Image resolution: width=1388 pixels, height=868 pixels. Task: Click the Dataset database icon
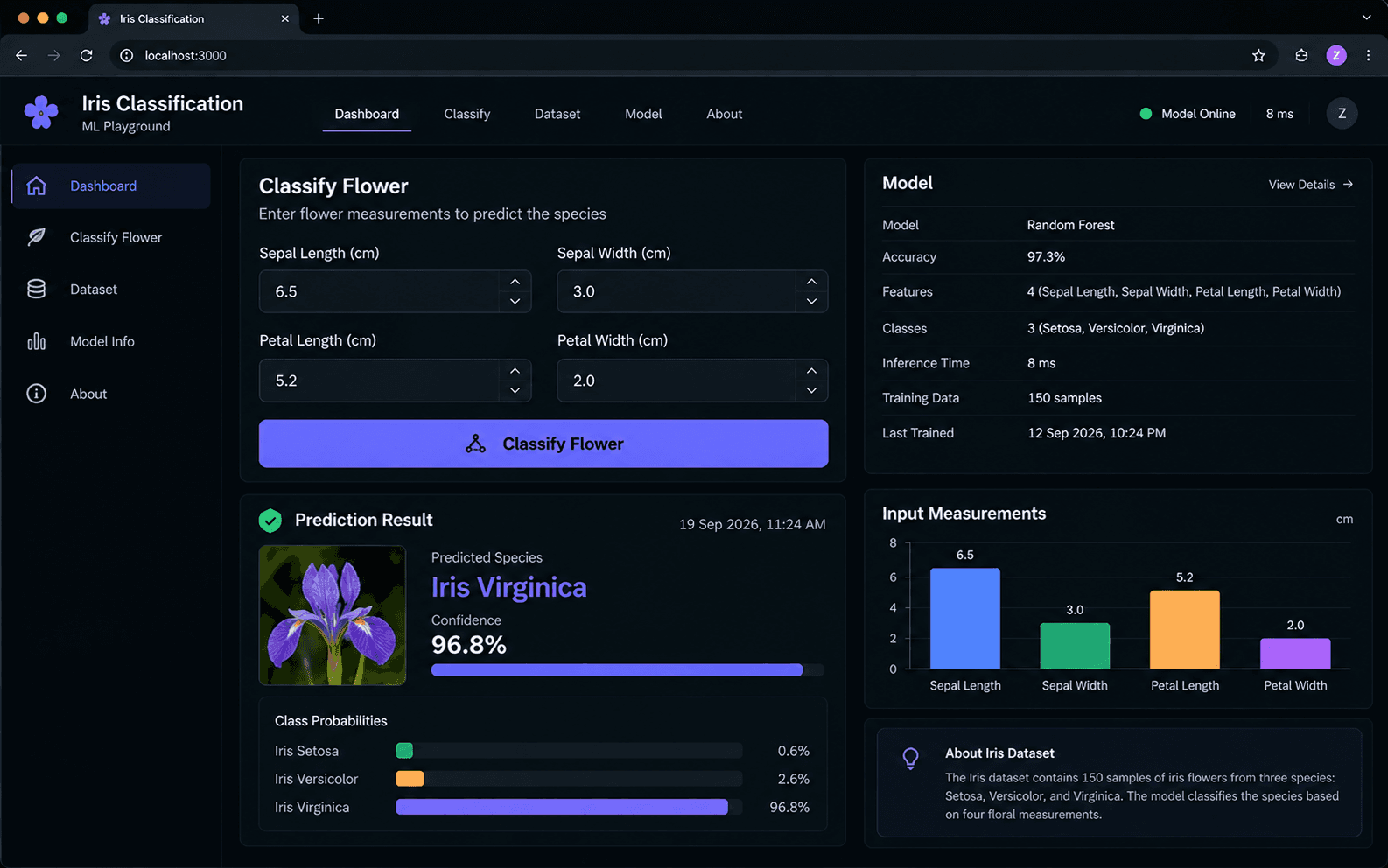pos(36,290)
